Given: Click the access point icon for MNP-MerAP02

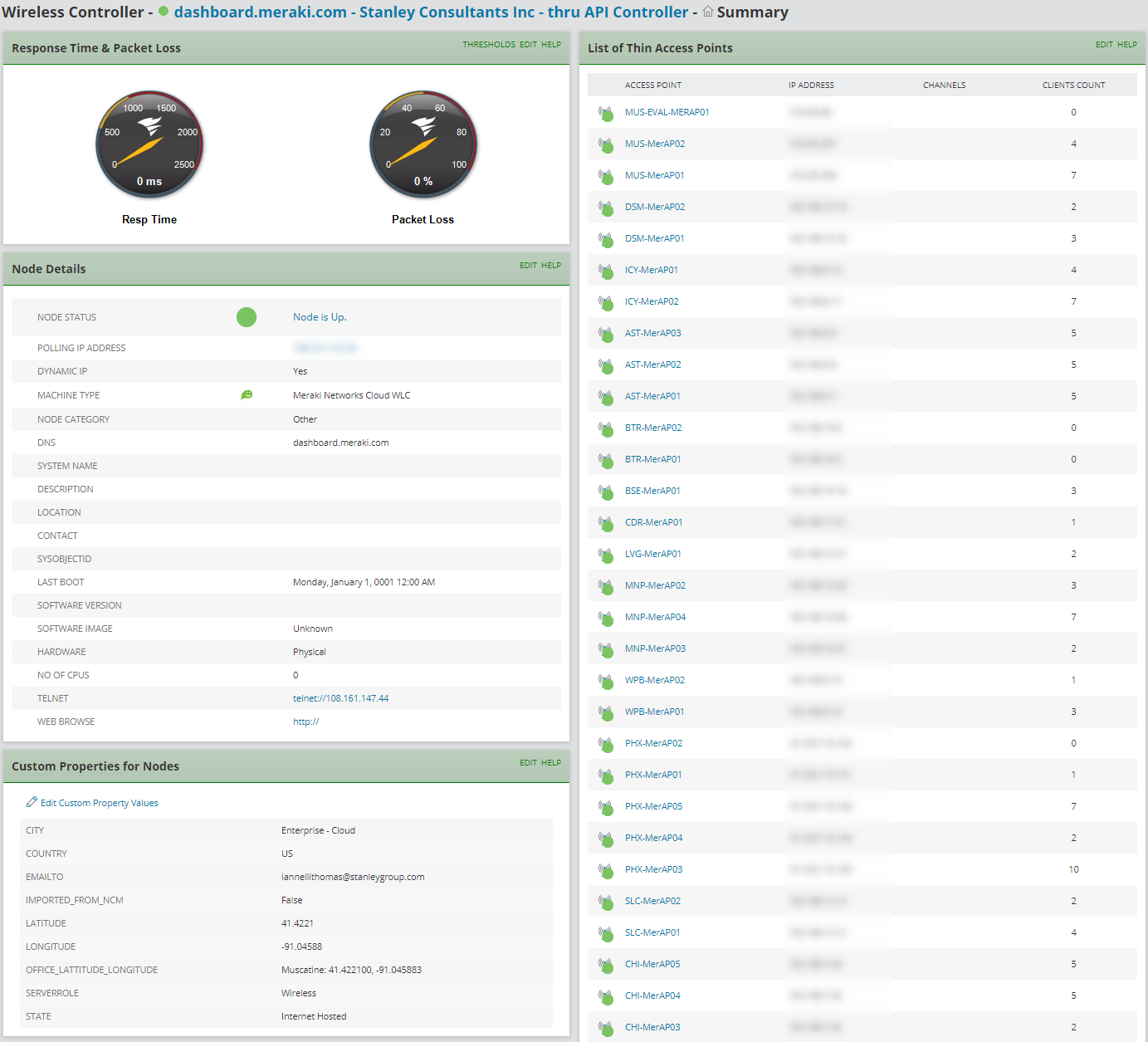Looking at the screenshot, I should [606, 586].
